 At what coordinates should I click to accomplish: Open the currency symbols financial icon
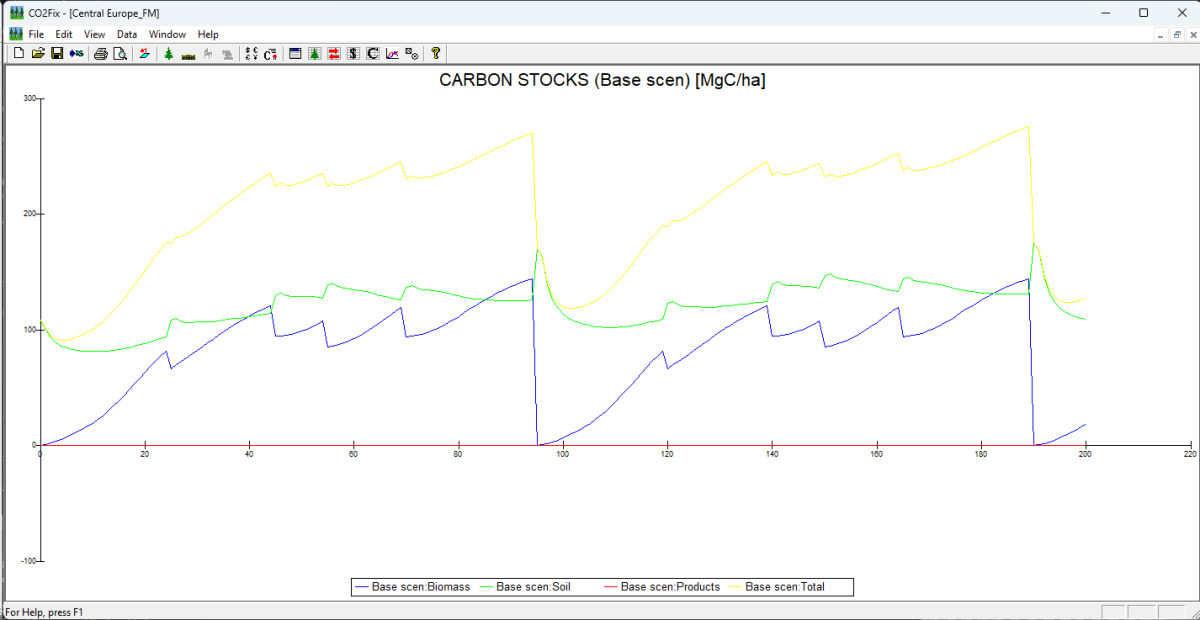251,53
